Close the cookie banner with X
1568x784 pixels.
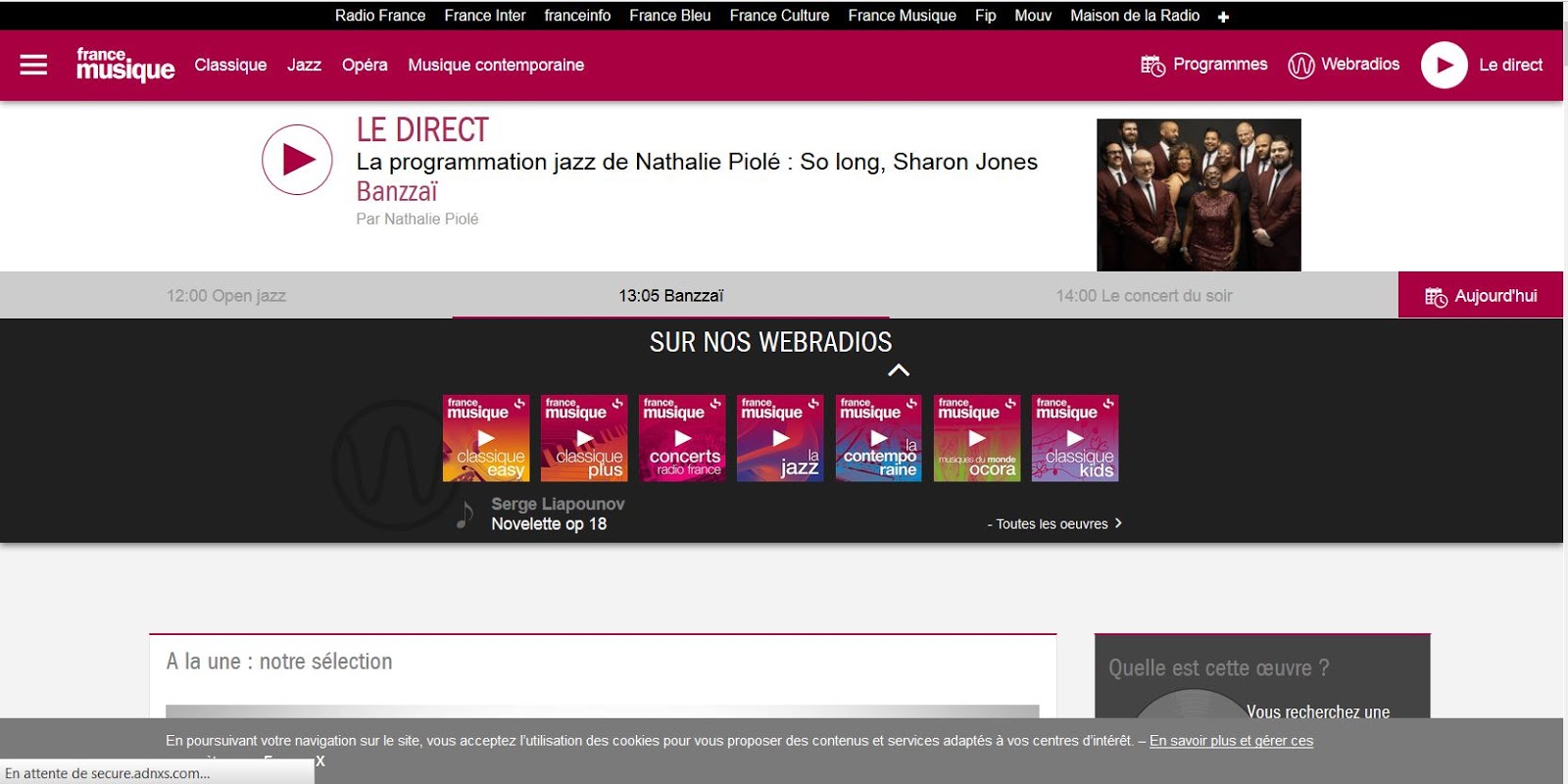[320, 760]
